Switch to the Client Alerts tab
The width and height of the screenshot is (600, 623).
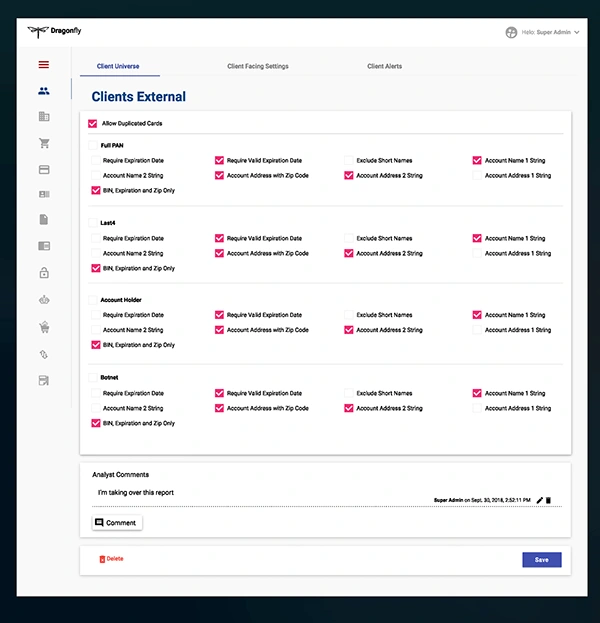(x=385, y=66)
